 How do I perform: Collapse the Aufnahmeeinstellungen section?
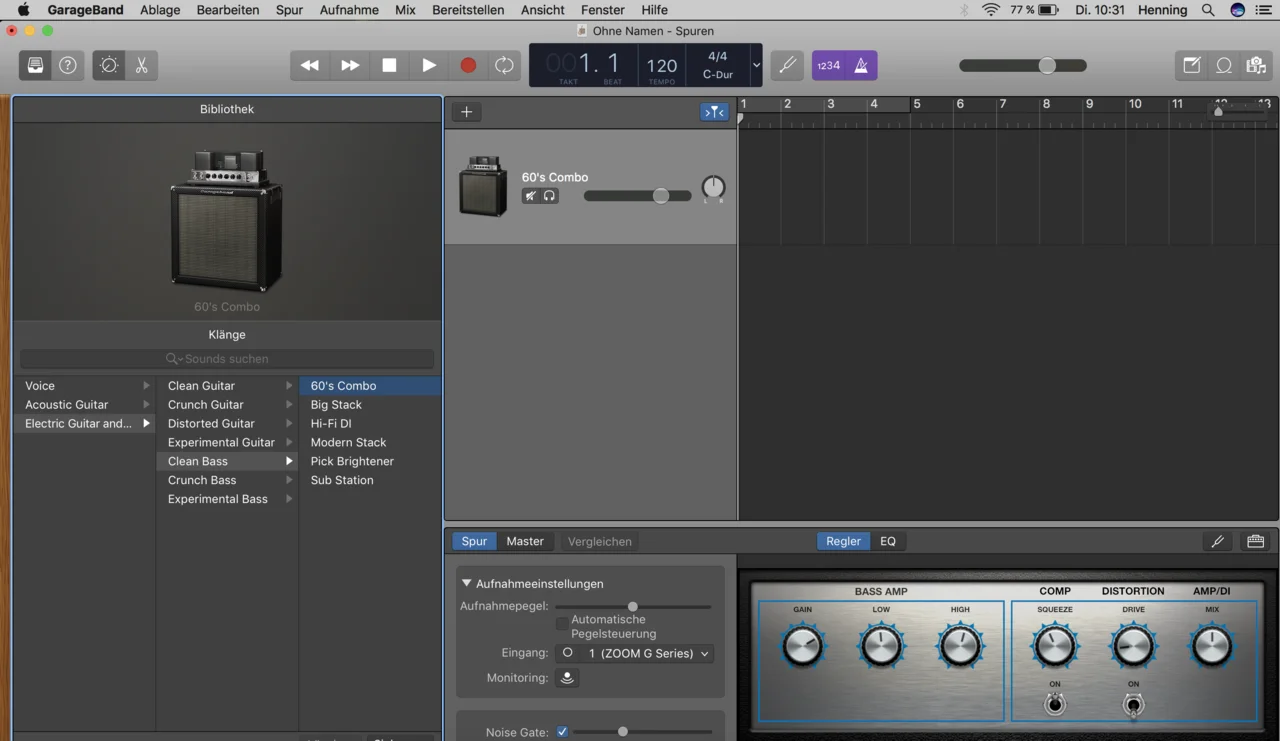tap(466, 583)
